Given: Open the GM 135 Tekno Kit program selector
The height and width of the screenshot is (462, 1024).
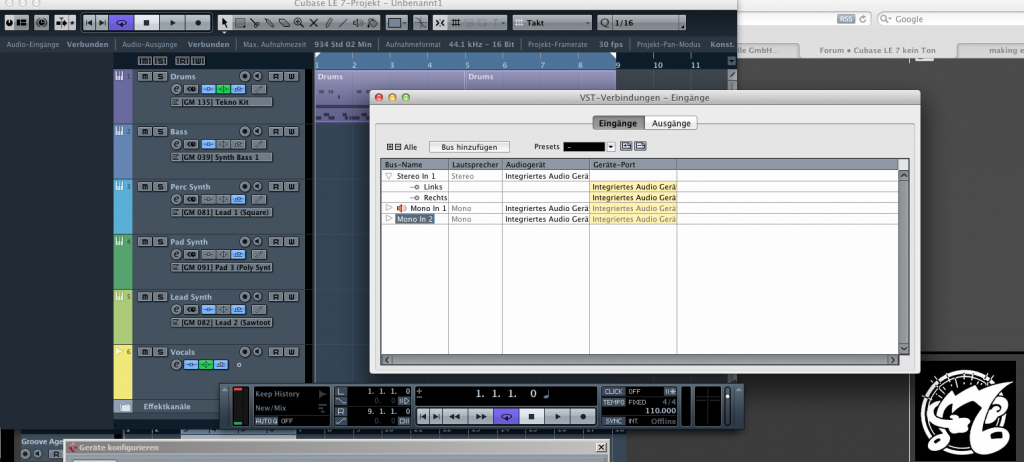Looking at the screenshot, I should (x=221, y=103).
